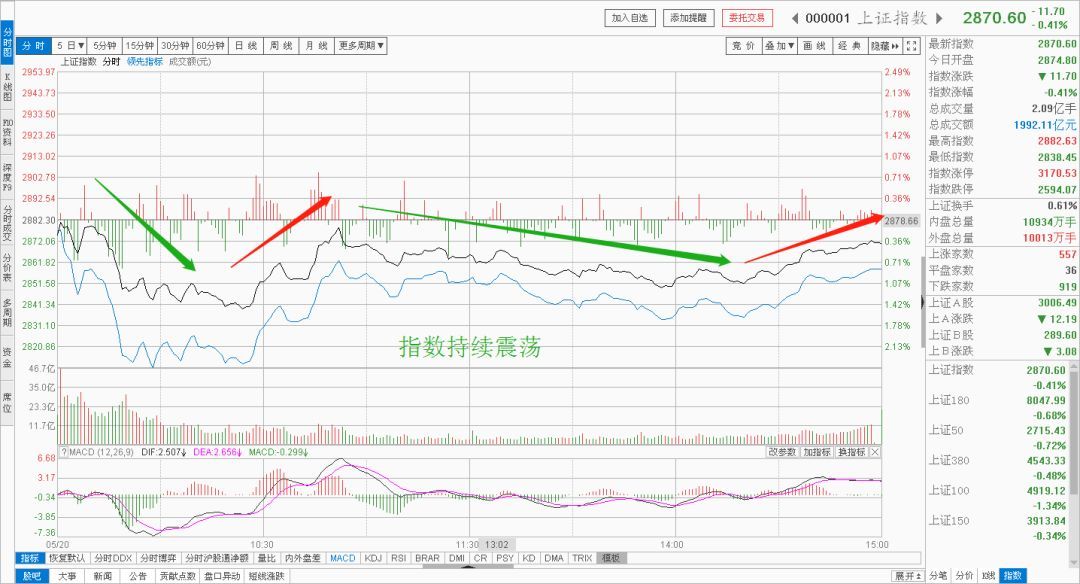Toggle fullscreen chart icon
Viewport: 1080px width, 584px height.
[x=912, y=46]
